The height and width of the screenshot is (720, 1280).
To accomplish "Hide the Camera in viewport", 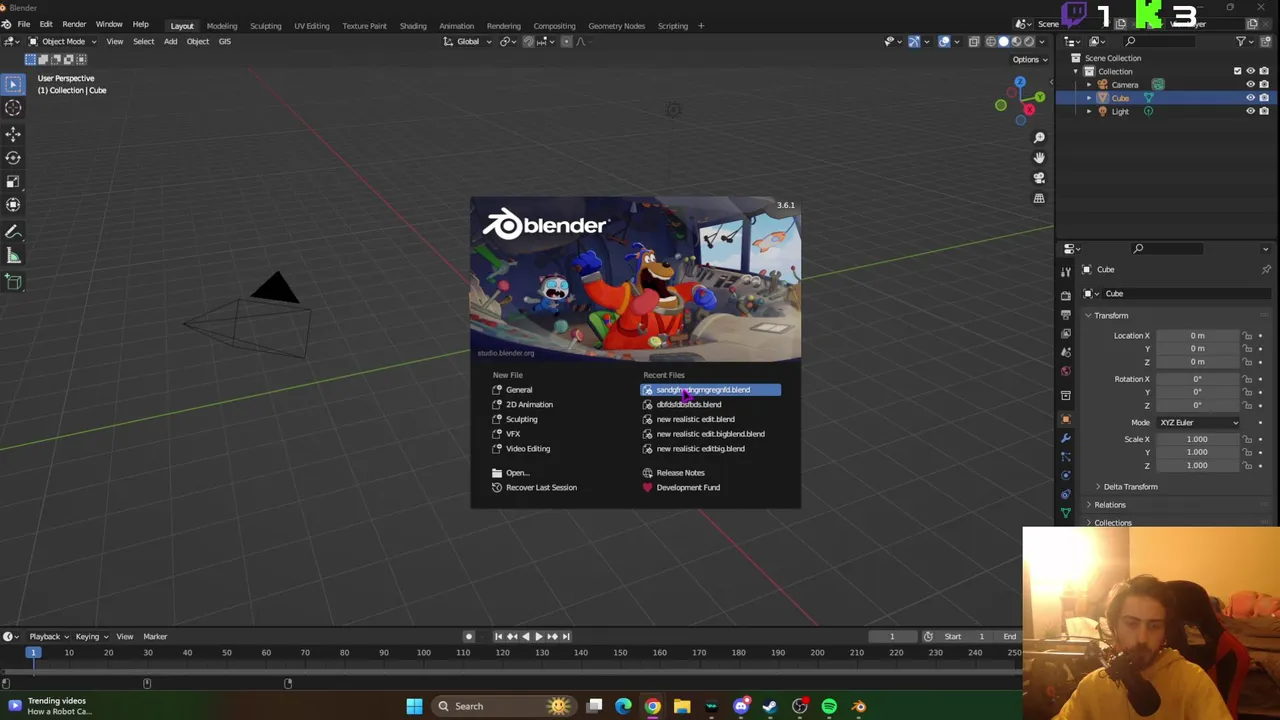I will coord(1250,85).
